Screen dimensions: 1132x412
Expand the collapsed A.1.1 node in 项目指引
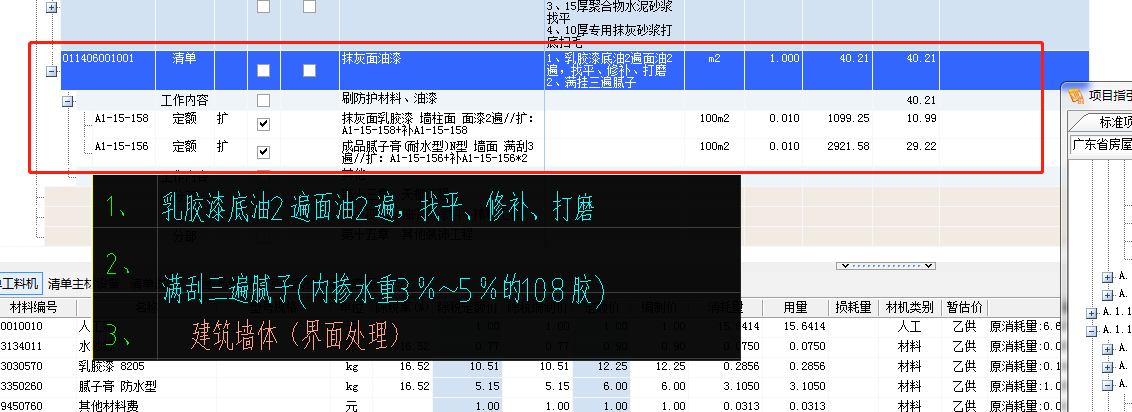tap(1092, 312)
